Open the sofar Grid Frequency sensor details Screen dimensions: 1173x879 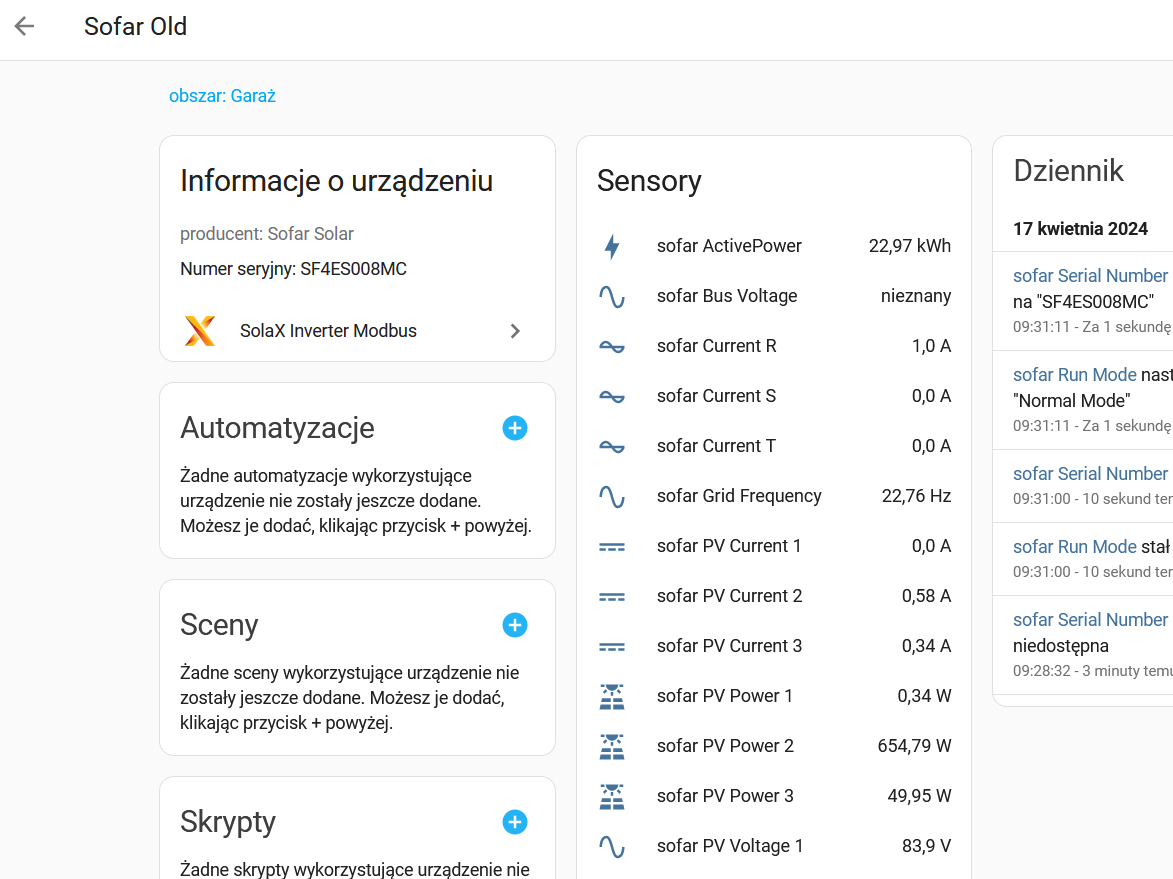(774, 496)
